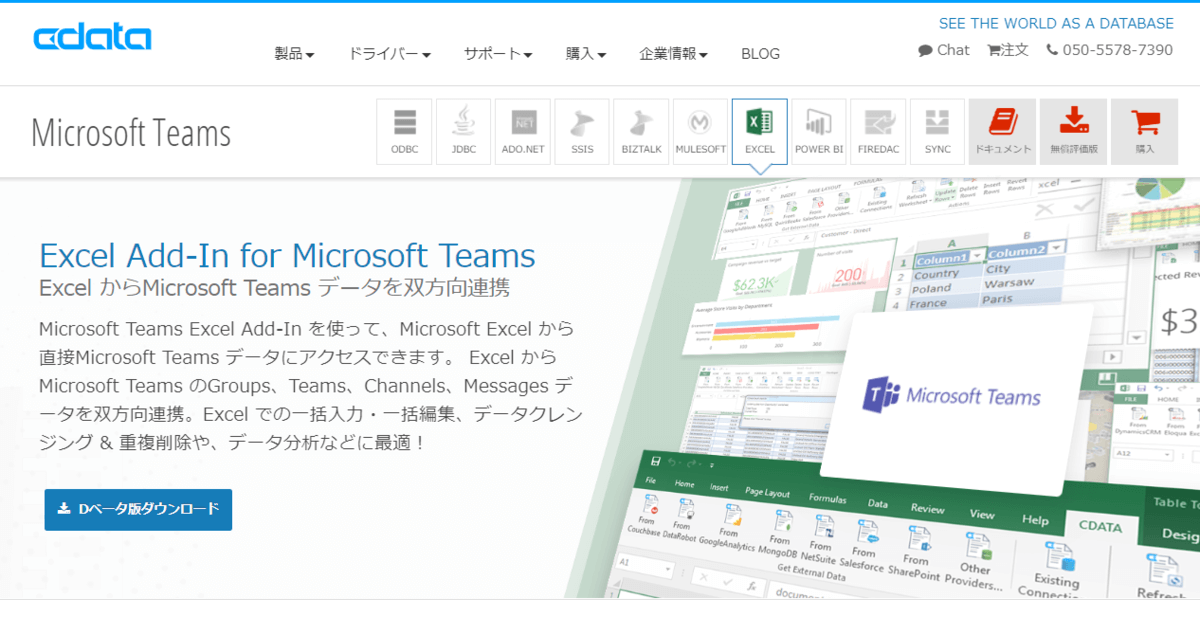The height and width of the screenshot is (635, 1200).
Task: Select the MuleSoft connector icon
Action: [700, 132]
